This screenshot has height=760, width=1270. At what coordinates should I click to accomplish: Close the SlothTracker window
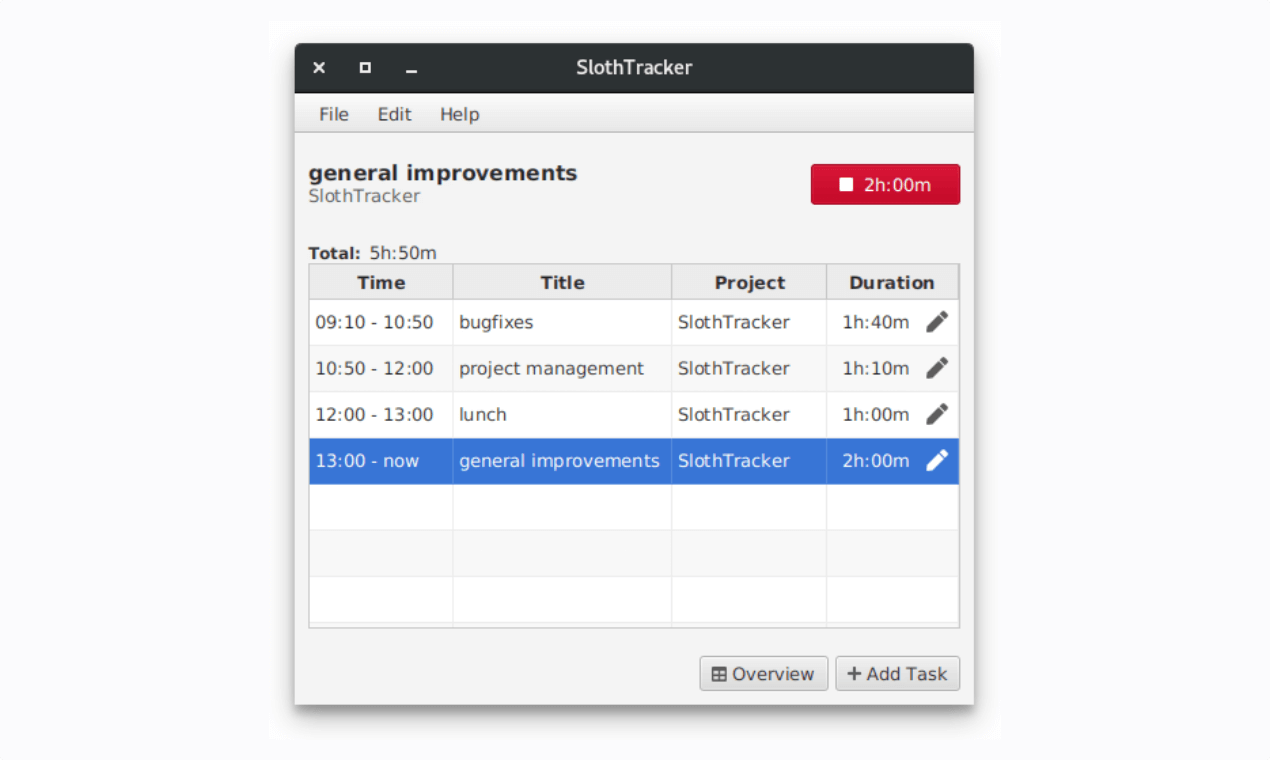click(319, 68)
